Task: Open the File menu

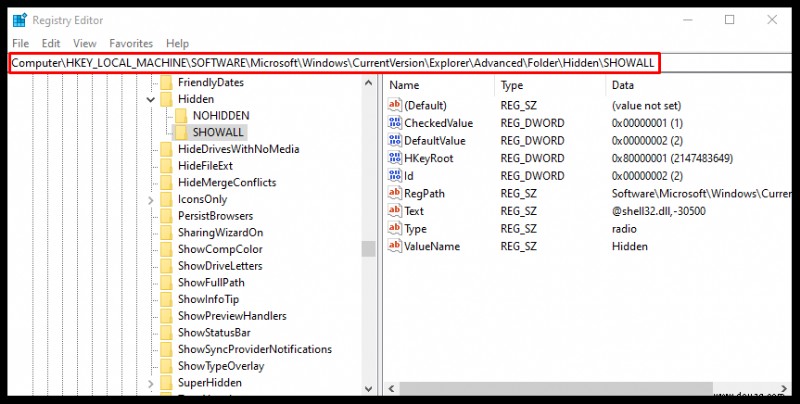Action: (x=20, y=43)
